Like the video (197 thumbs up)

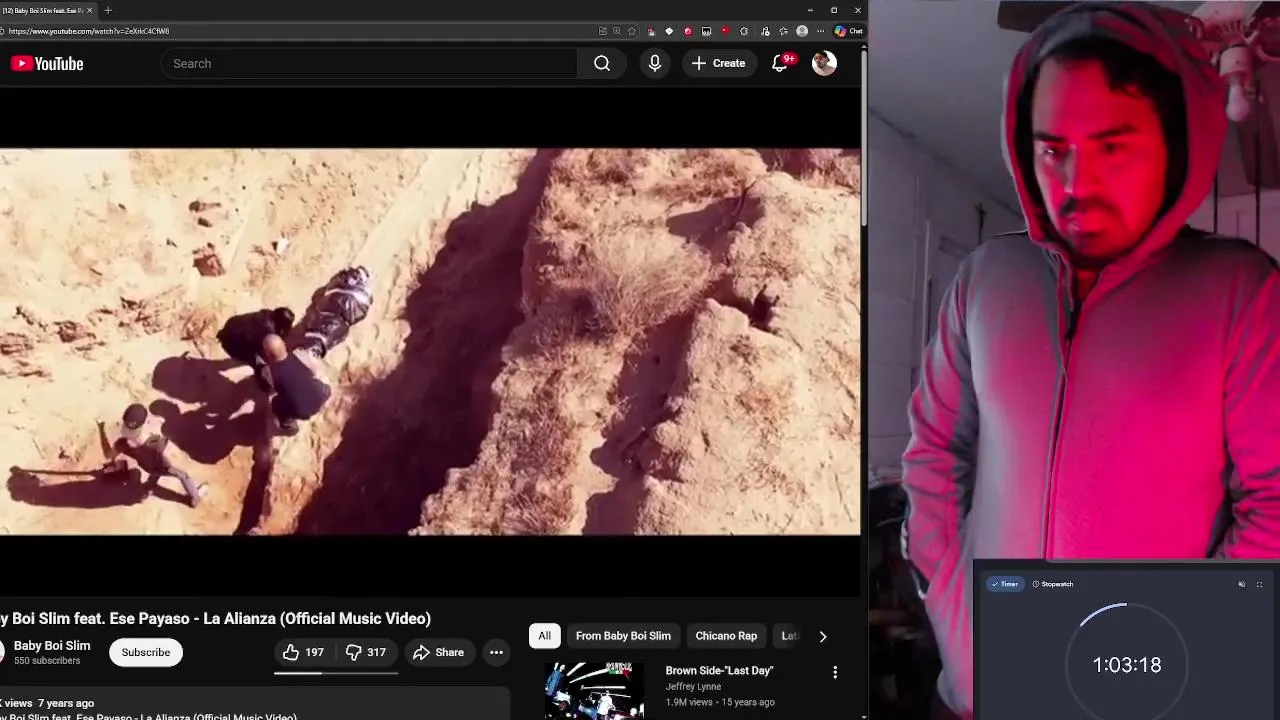coord(303,652)
